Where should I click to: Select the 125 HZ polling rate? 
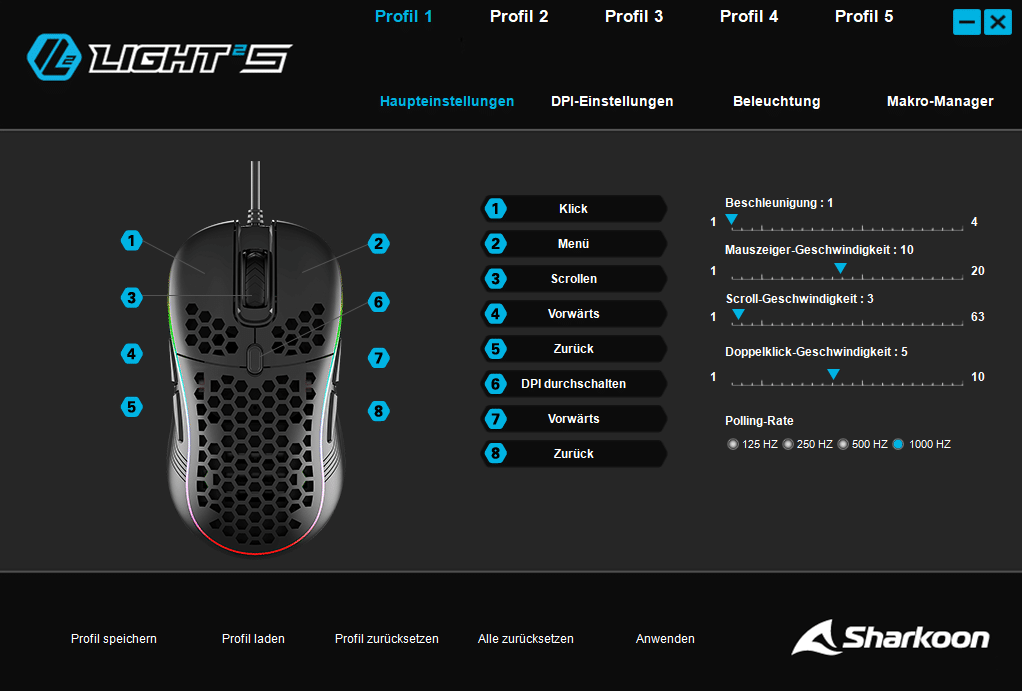(733, 444)
